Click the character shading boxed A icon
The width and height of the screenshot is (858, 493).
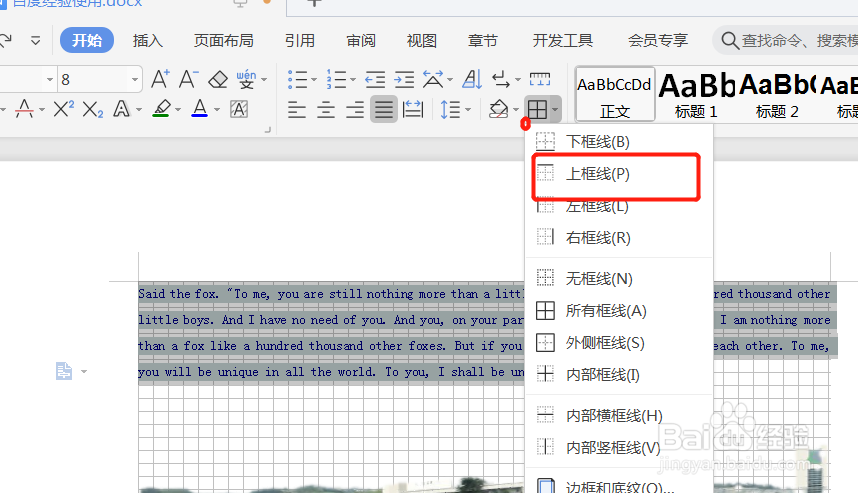point(239,109)
